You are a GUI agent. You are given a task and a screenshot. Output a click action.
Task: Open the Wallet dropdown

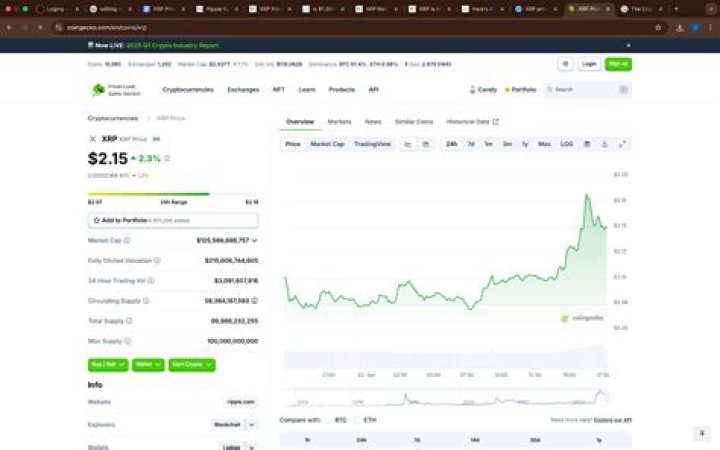(x=148, y=365)
